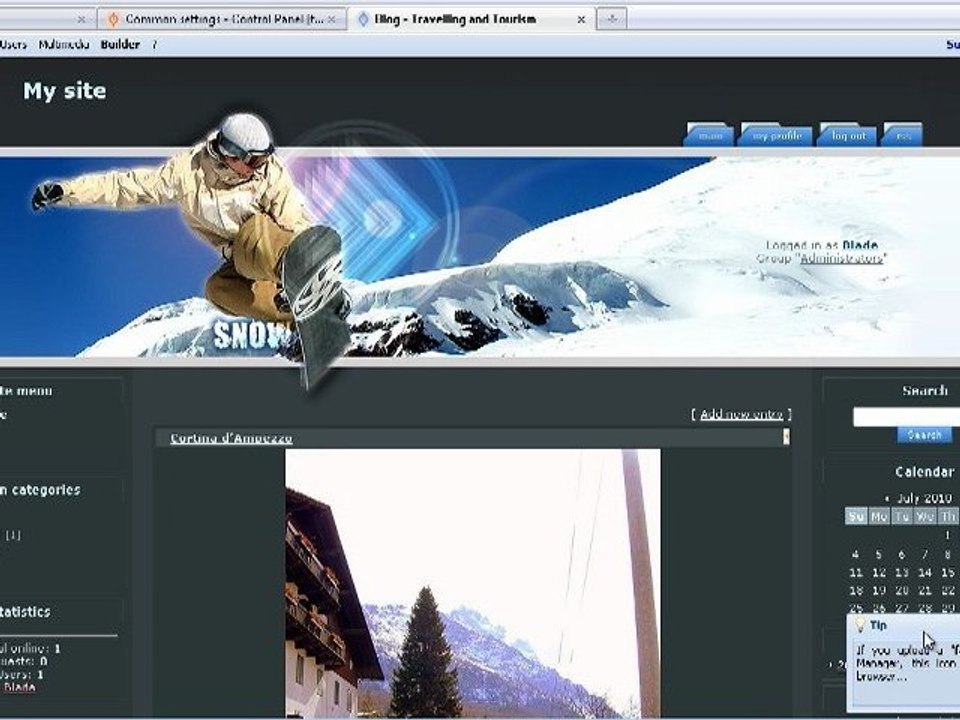Open the Cortina d'Ampezzo entry title
Viewport: 960px width, 720px height.
pos(231,438)
